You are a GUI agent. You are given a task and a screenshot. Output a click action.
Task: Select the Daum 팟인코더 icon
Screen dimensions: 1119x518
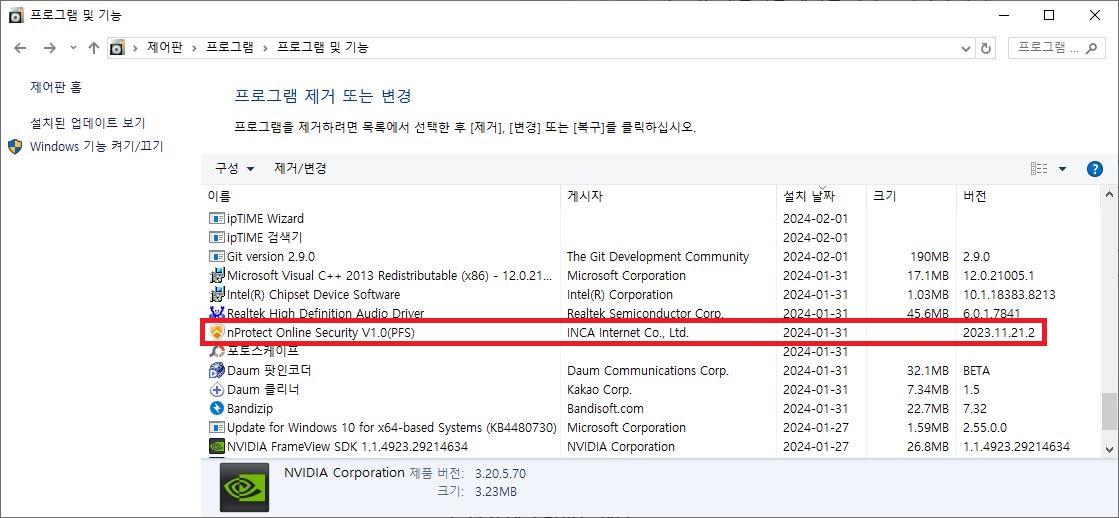tap(217, 370)
